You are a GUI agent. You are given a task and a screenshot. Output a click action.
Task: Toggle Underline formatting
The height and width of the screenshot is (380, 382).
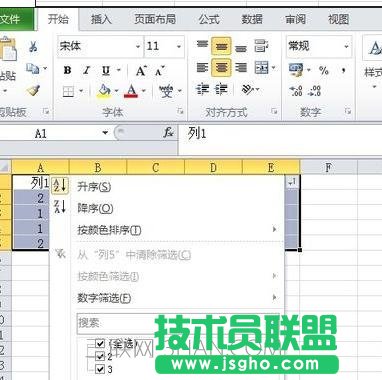(106, 70)
